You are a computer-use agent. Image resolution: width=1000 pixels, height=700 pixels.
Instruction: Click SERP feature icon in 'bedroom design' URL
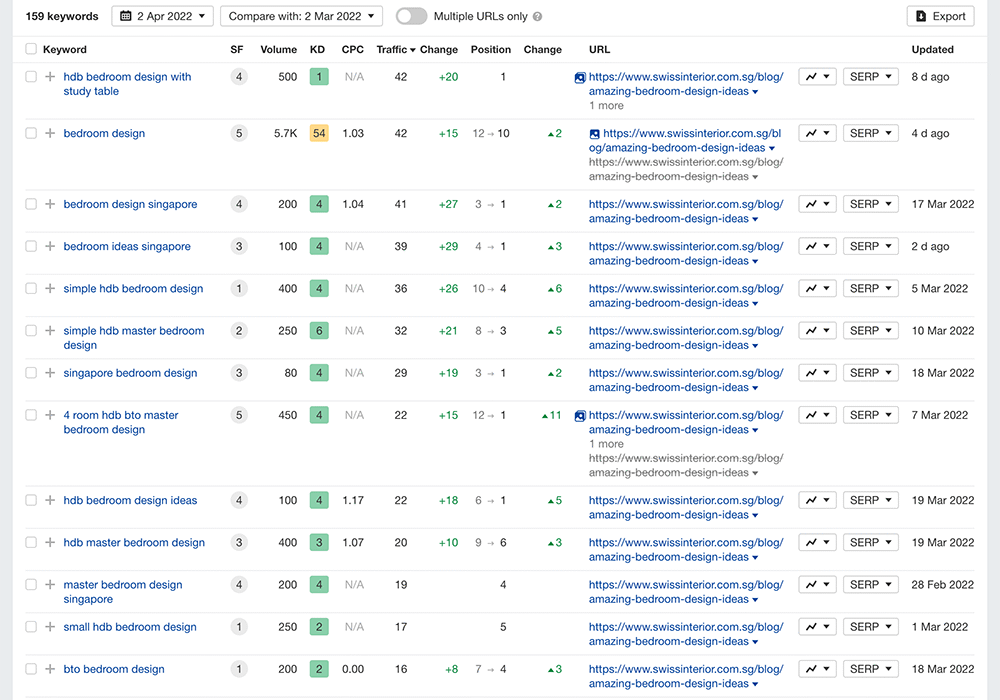pos(595,134)
